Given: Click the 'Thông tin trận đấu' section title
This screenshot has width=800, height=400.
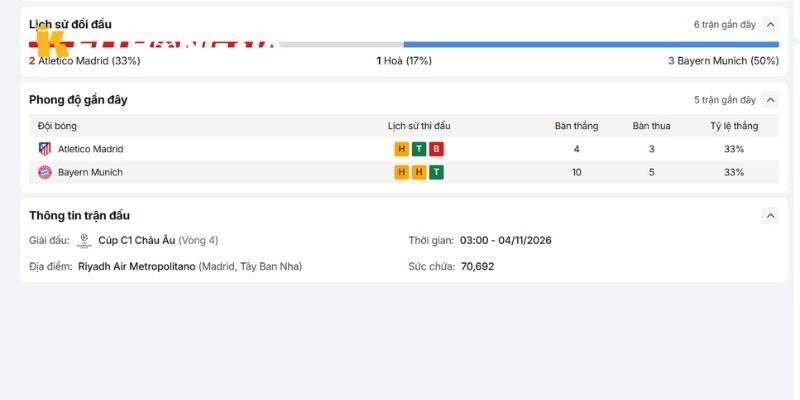Looking at the screenshot, I should (x=80, y=215).
